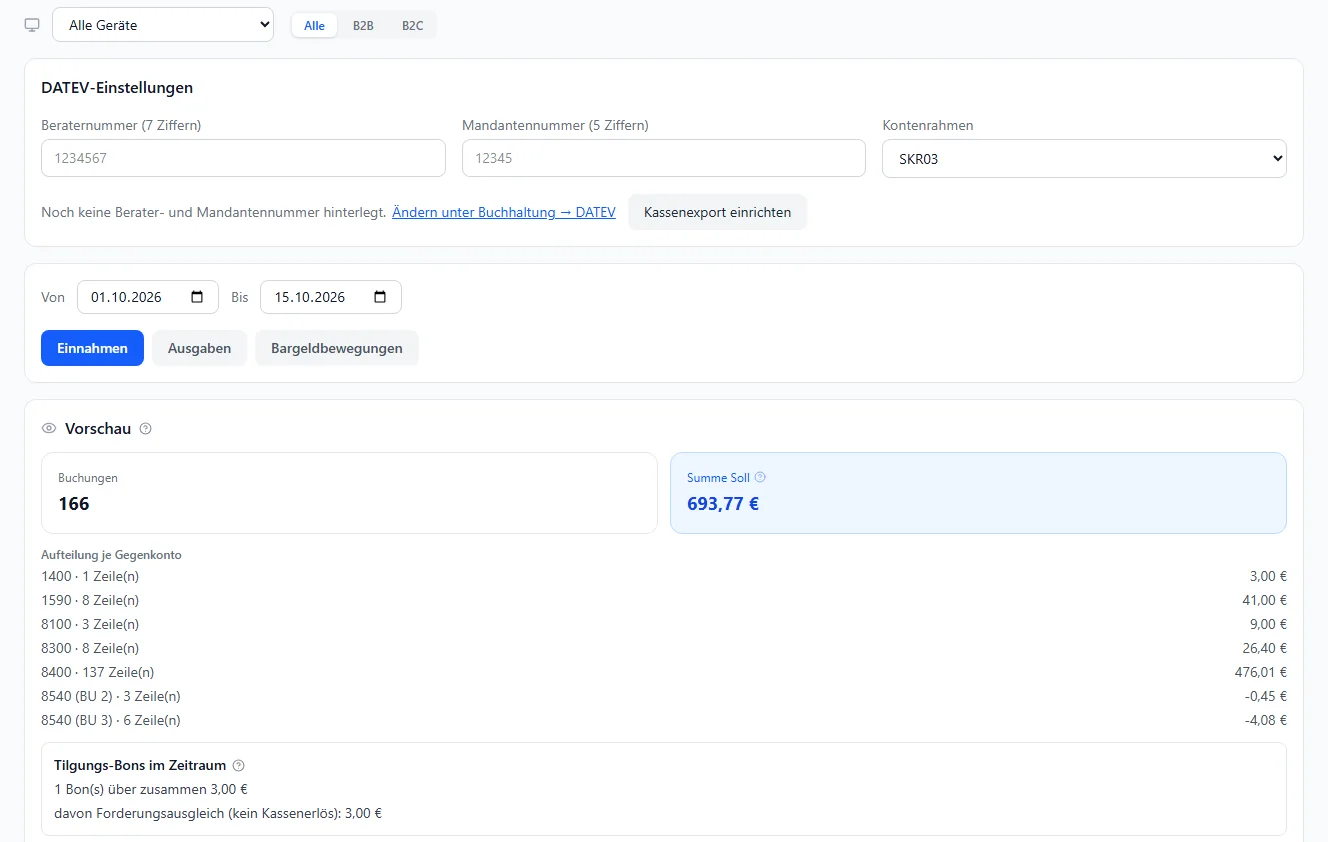Show the Bargeldbewegungen tab
The image size is (1328, 842).
click(x=337, y=348)
